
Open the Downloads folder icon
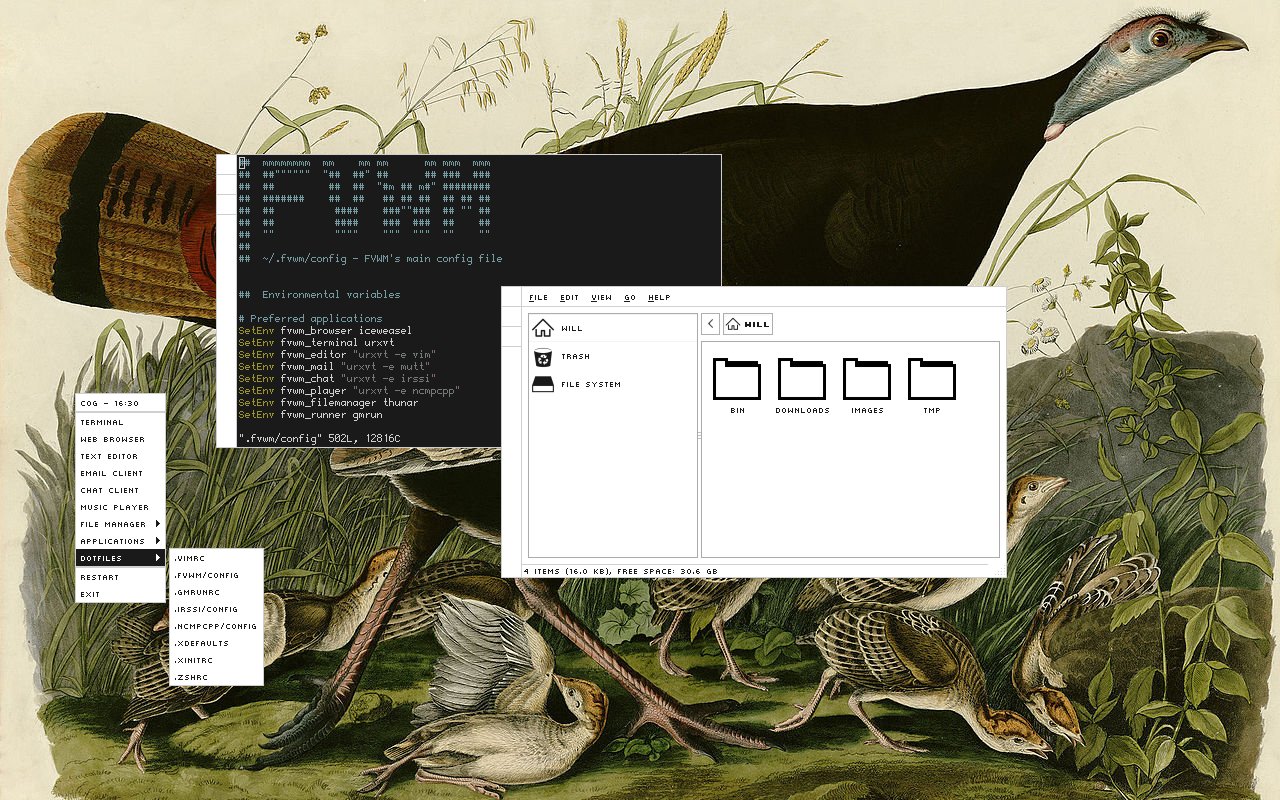[x=802, y=380]
